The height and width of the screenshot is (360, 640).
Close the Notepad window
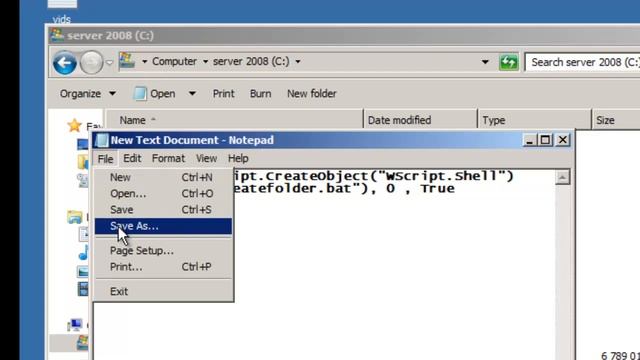[563, 140]
